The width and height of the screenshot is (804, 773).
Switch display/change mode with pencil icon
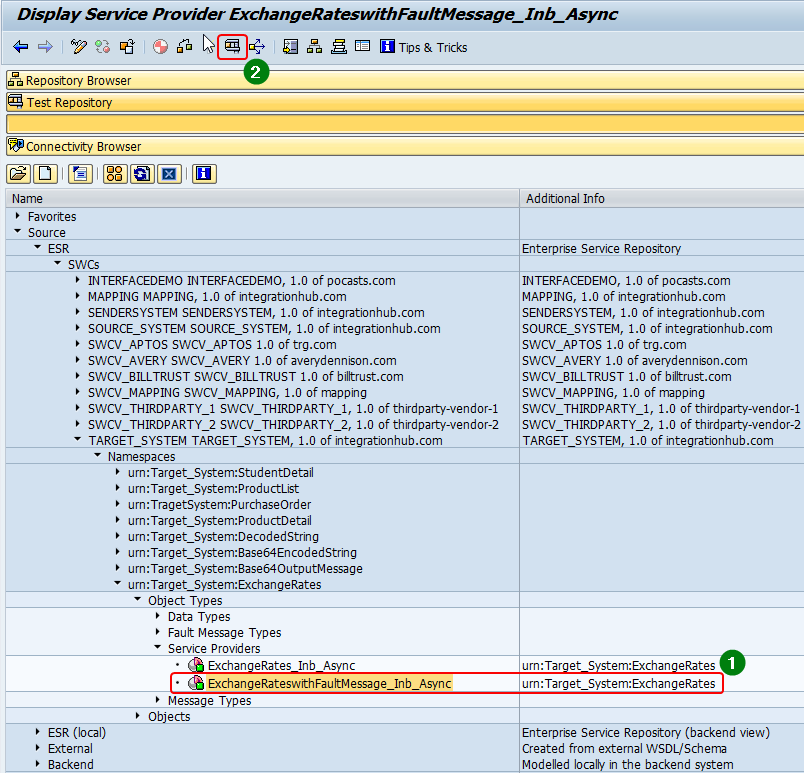point(78,47)
